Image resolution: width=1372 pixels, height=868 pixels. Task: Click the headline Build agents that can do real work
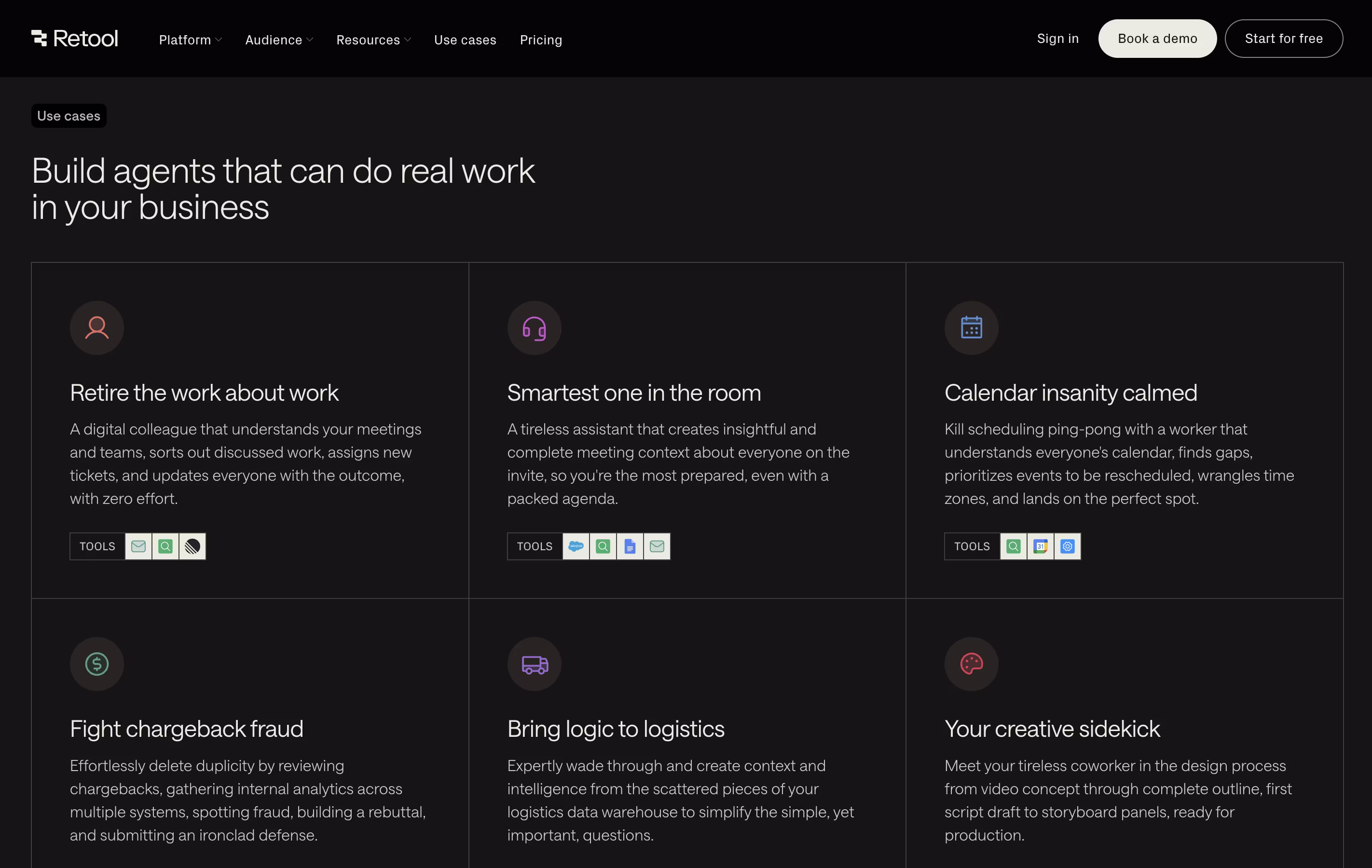283,189
